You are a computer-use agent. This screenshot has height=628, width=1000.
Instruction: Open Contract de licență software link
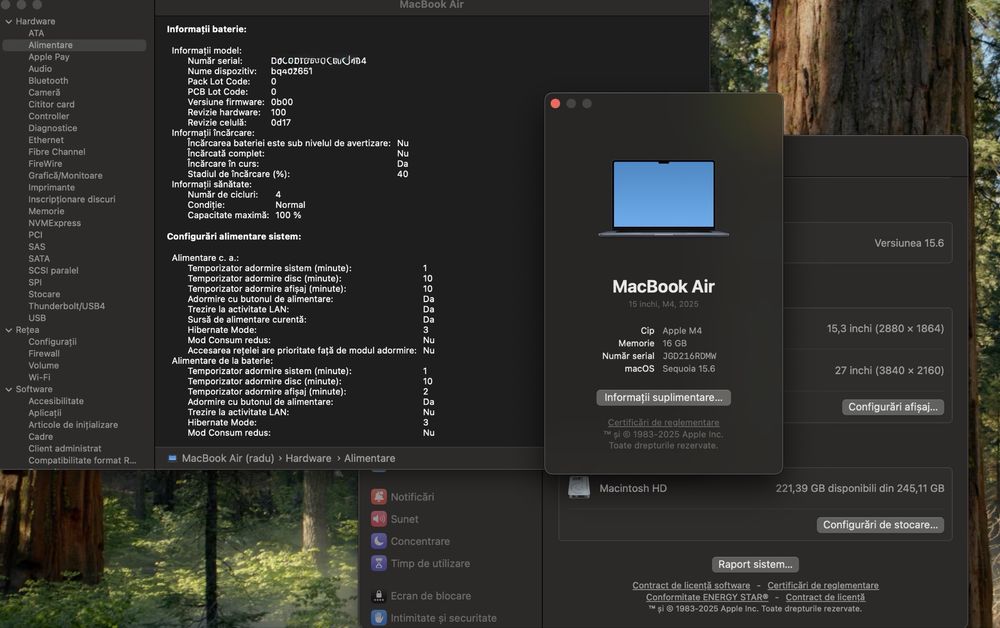[691, 585]
